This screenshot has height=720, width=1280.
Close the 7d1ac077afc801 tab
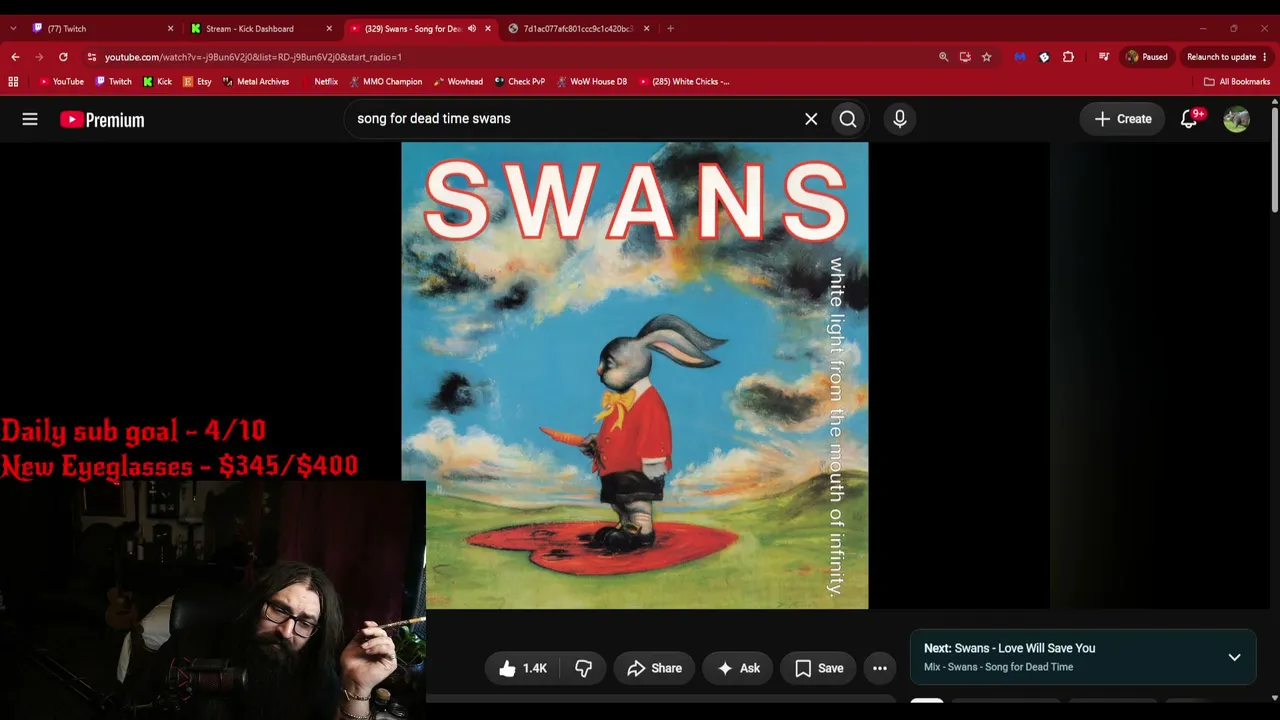[646, 28]
